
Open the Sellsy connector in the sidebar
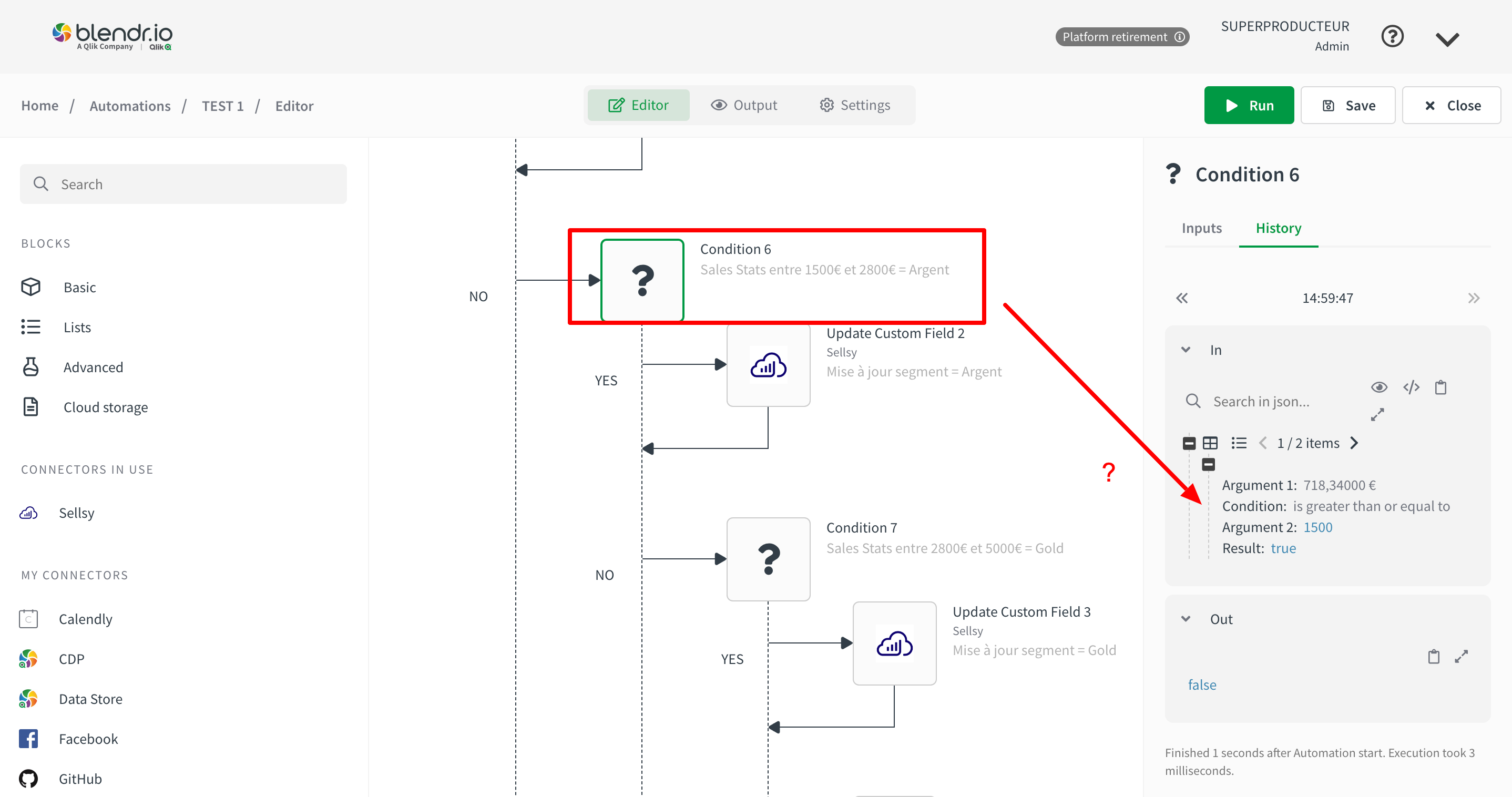(77, 513)
